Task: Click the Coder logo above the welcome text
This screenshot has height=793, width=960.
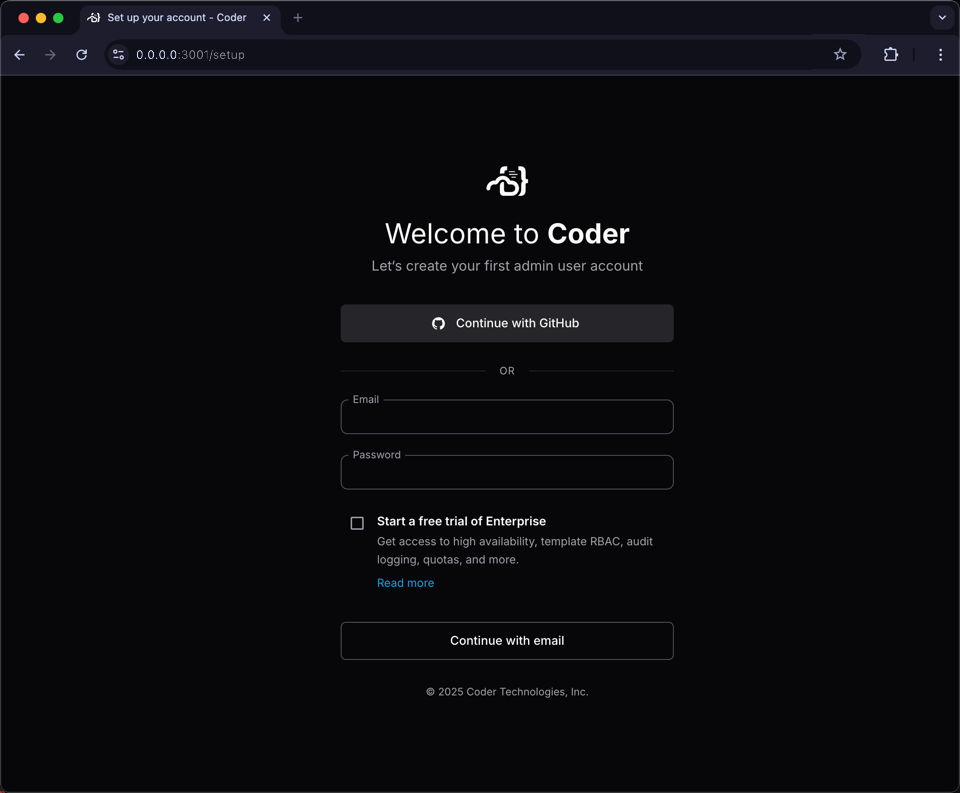Action: point(506,181)
